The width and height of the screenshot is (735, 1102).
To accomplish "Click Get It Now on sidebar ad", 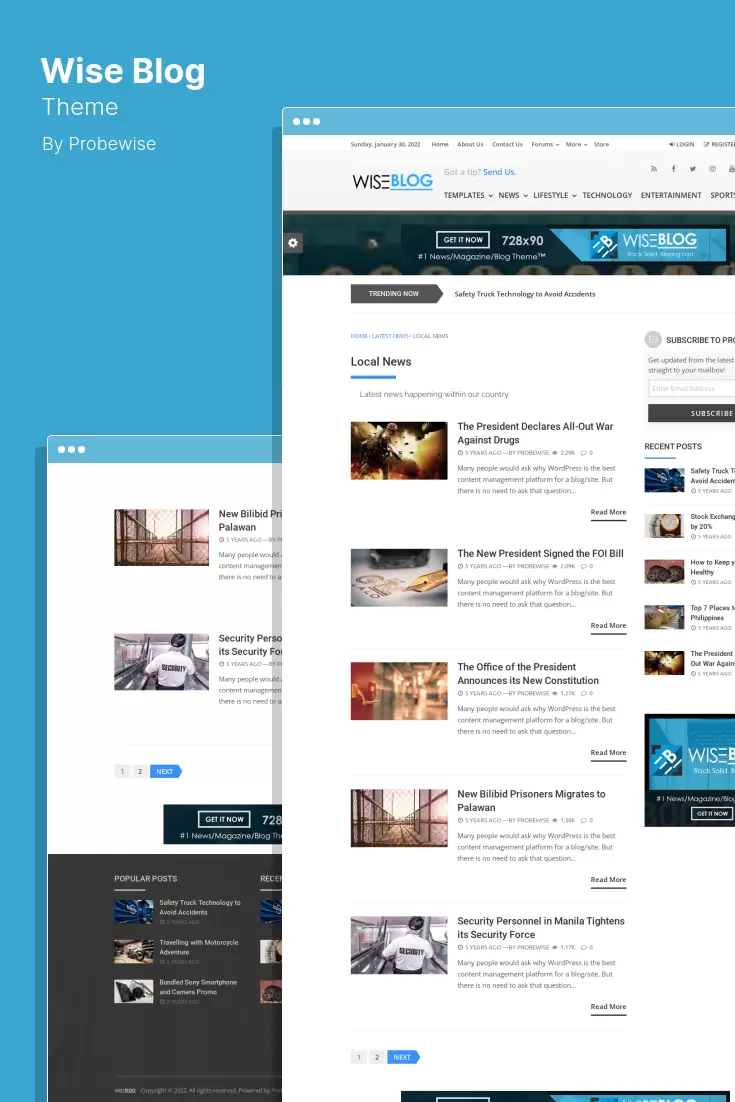I will point(713,813).
